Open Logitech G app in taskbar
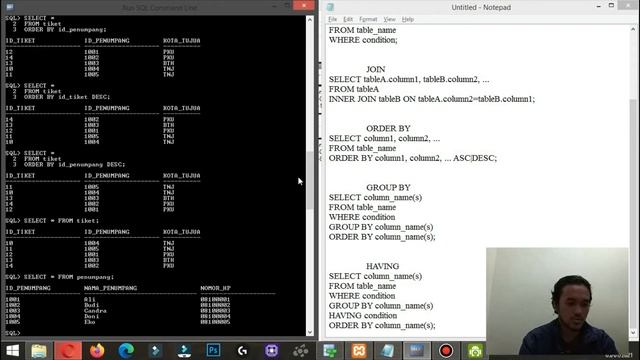The height and width of the screenshot is (360, 640). coord(242,351)
